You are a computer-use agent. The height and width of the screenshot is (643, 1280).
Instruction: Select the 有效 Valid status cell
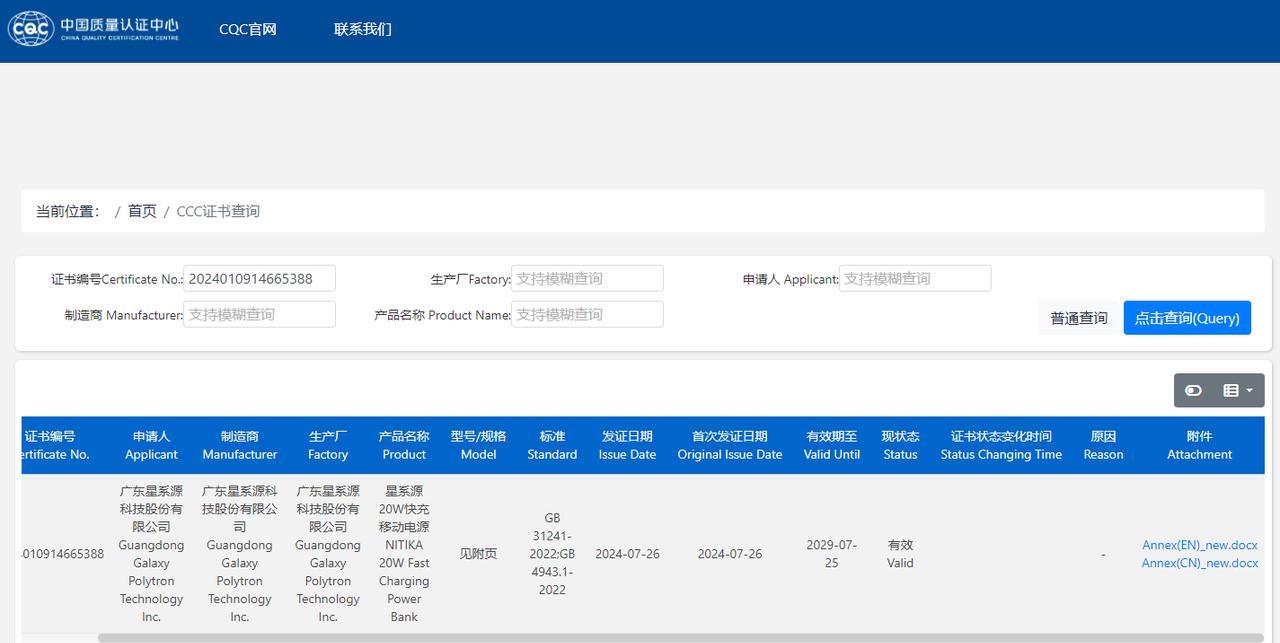900,554
